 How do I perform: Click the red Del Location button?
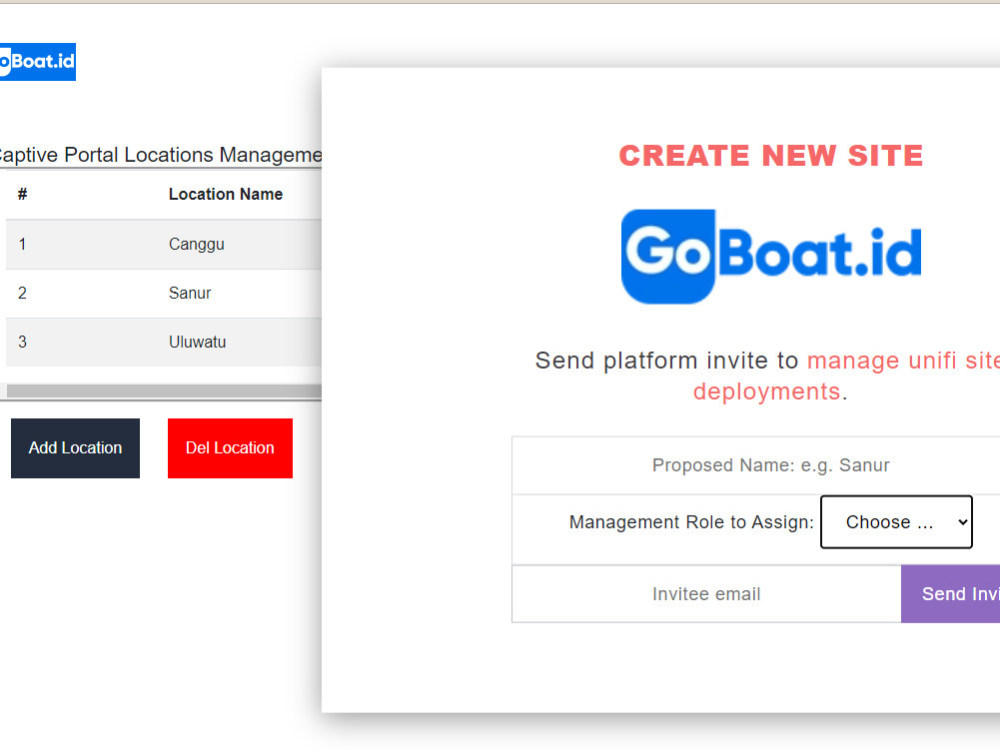coord(230,448)
